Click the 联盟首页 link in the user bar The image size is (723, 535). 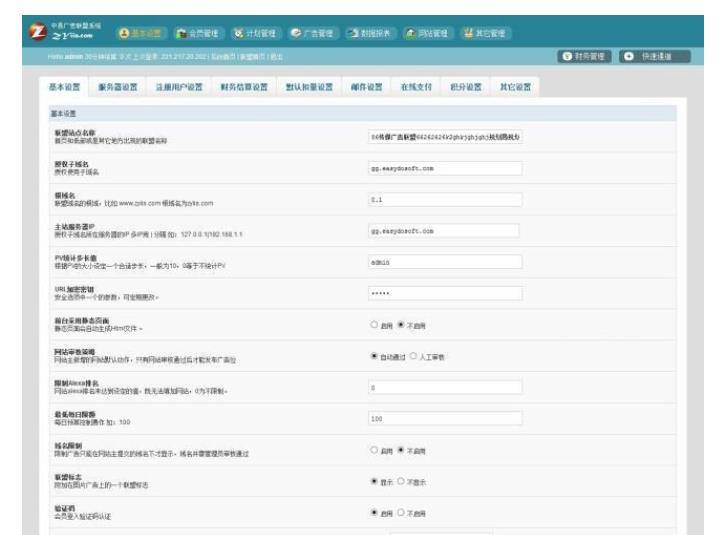(x=253, y=57)
